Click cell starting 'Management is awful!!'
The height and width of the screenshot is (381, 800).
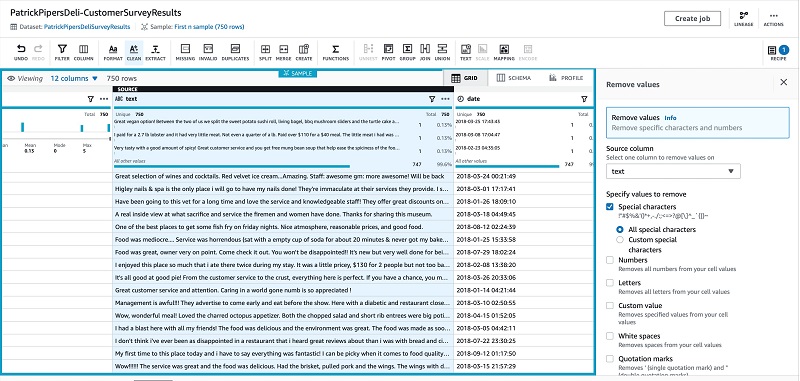tap(283, 303)
